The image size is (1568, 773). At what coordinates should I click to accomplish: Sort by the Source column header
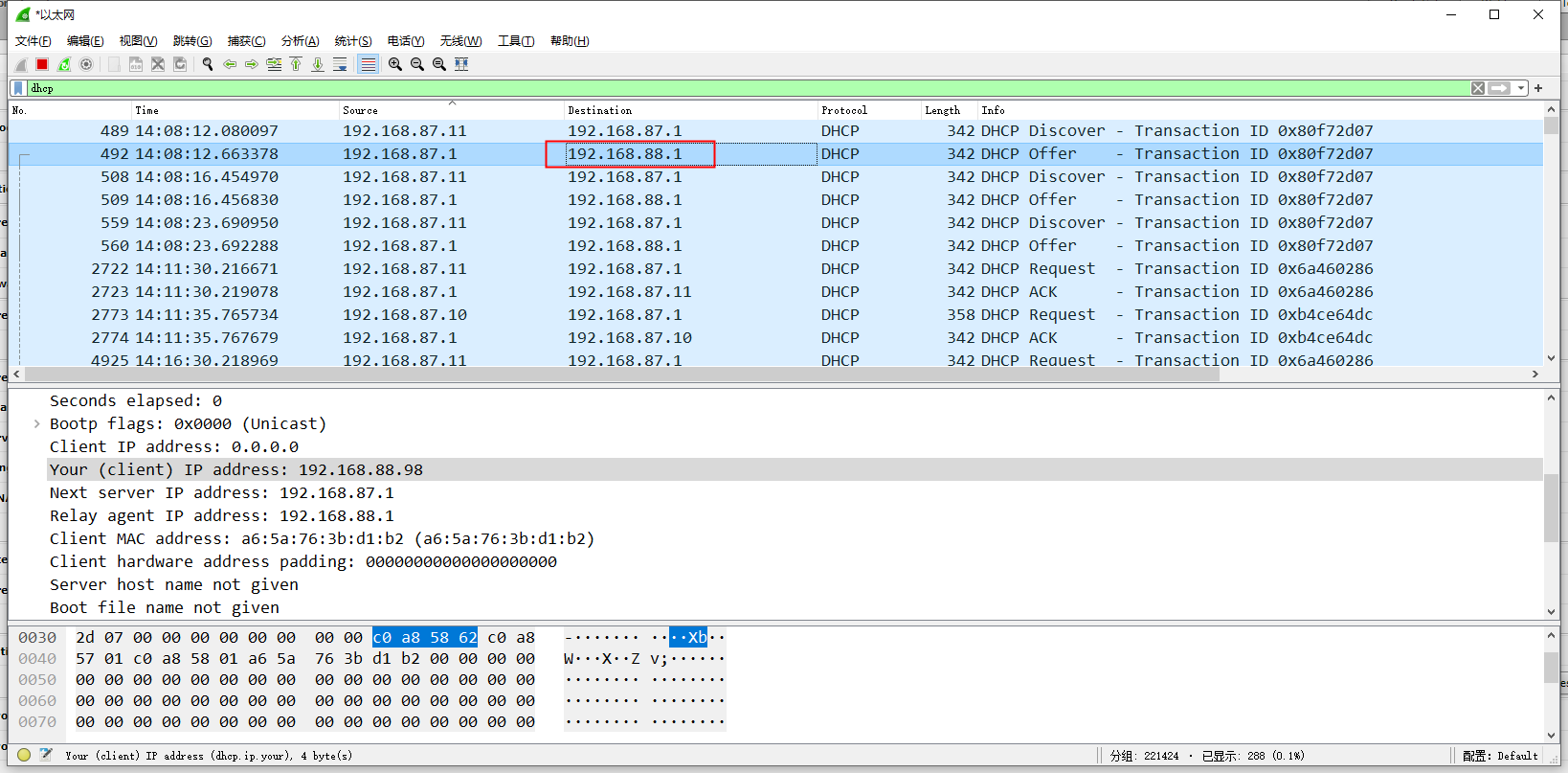point(451,110)
